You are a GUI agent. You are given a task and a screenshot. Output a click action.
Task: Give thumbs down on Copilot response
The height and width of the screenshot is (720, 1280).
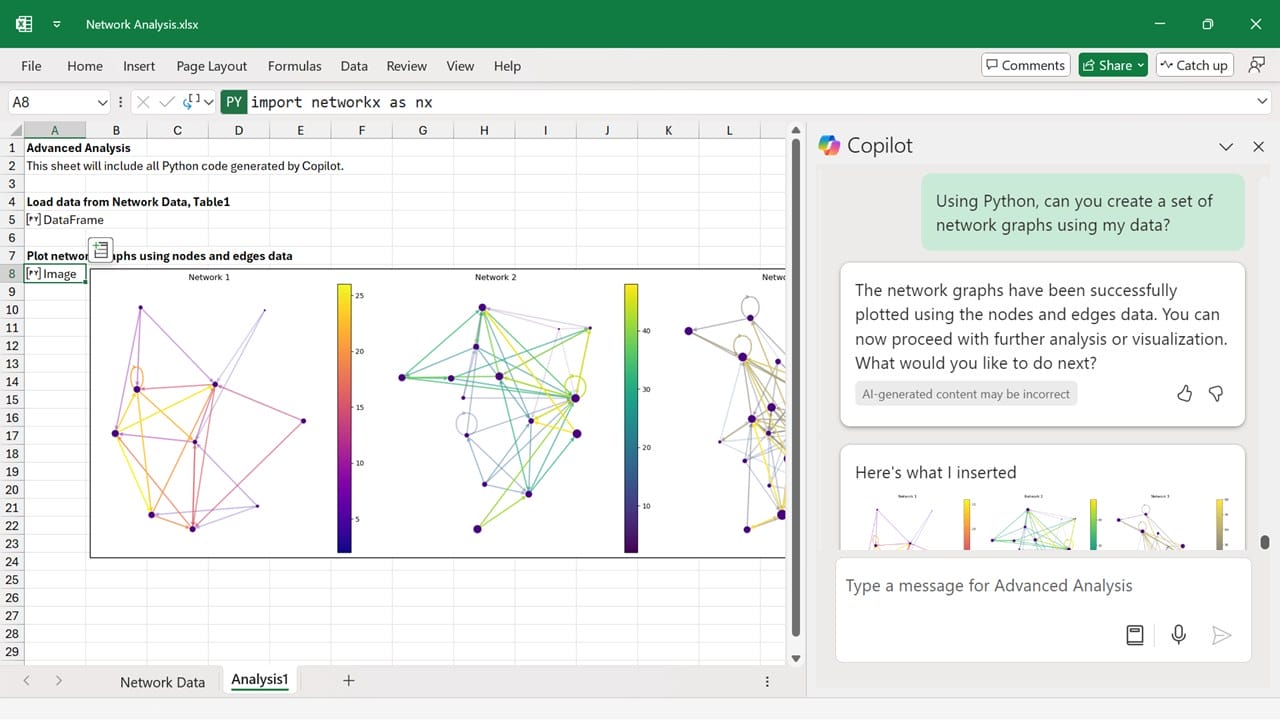[1215, 393]
